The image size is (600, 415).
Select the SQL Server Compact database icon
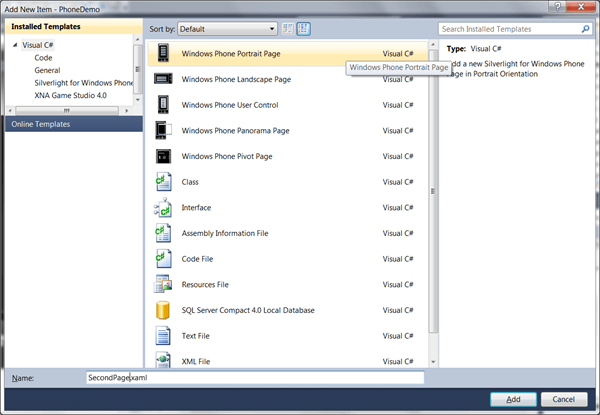tap(163, 310)
